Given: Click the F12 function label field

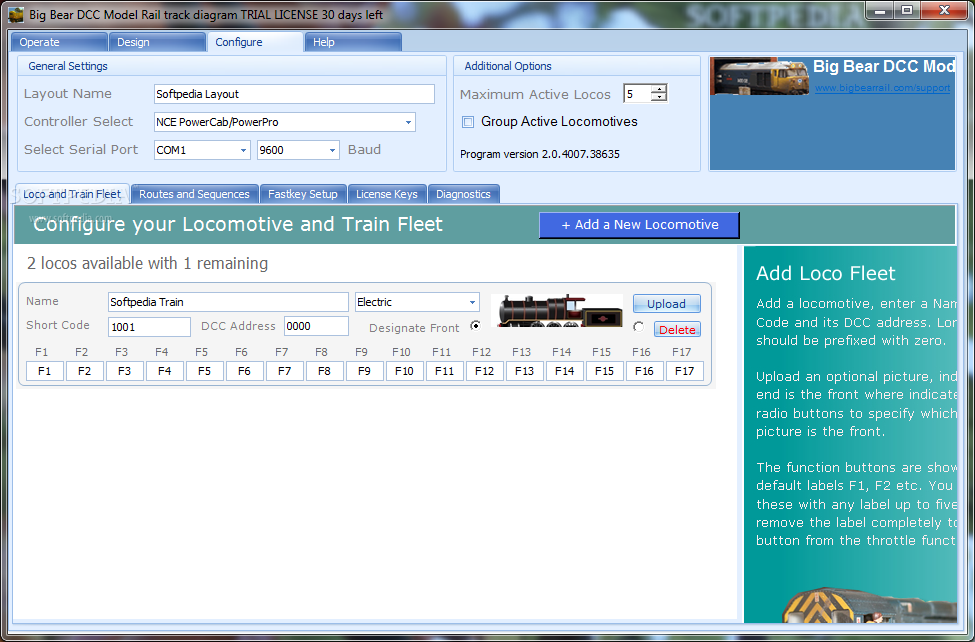Looking at the screenshot, I should (484, 371).
